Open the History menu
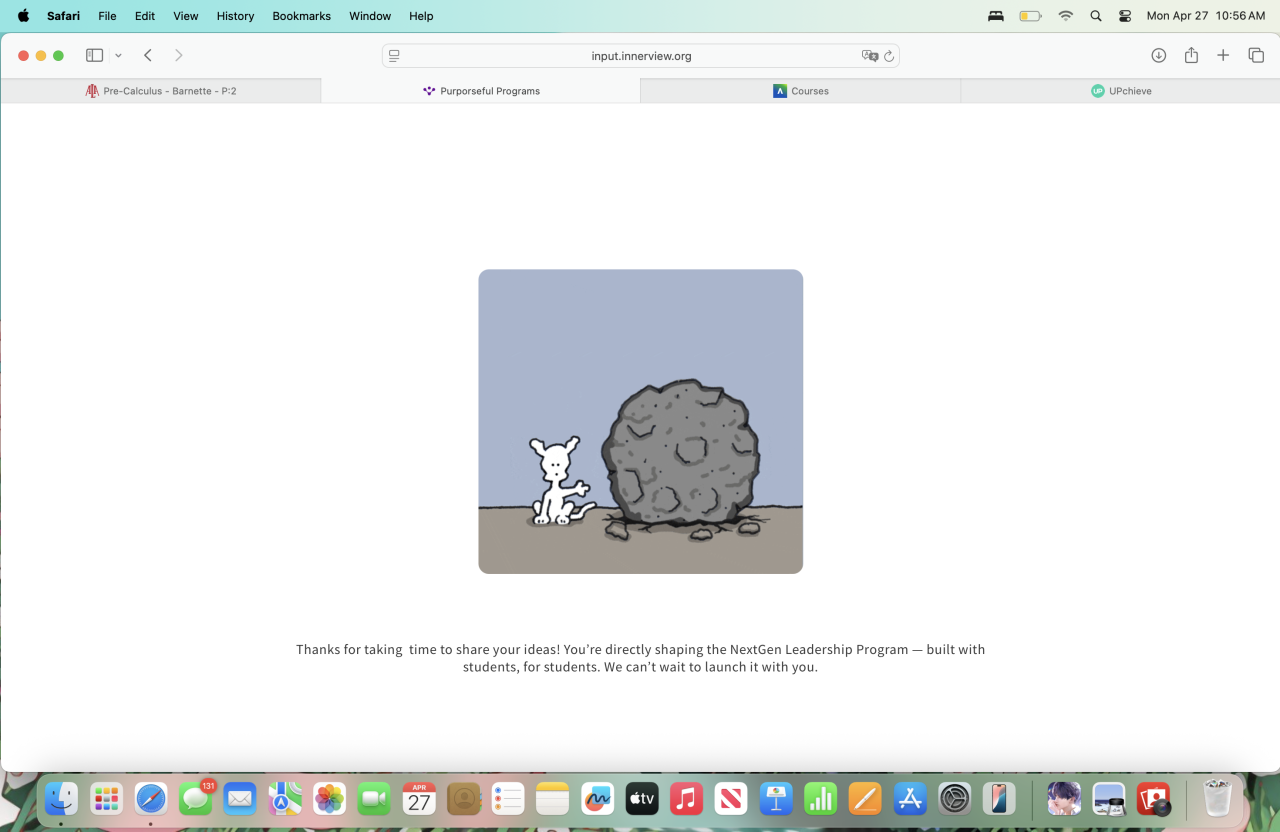 click(235, 16)
